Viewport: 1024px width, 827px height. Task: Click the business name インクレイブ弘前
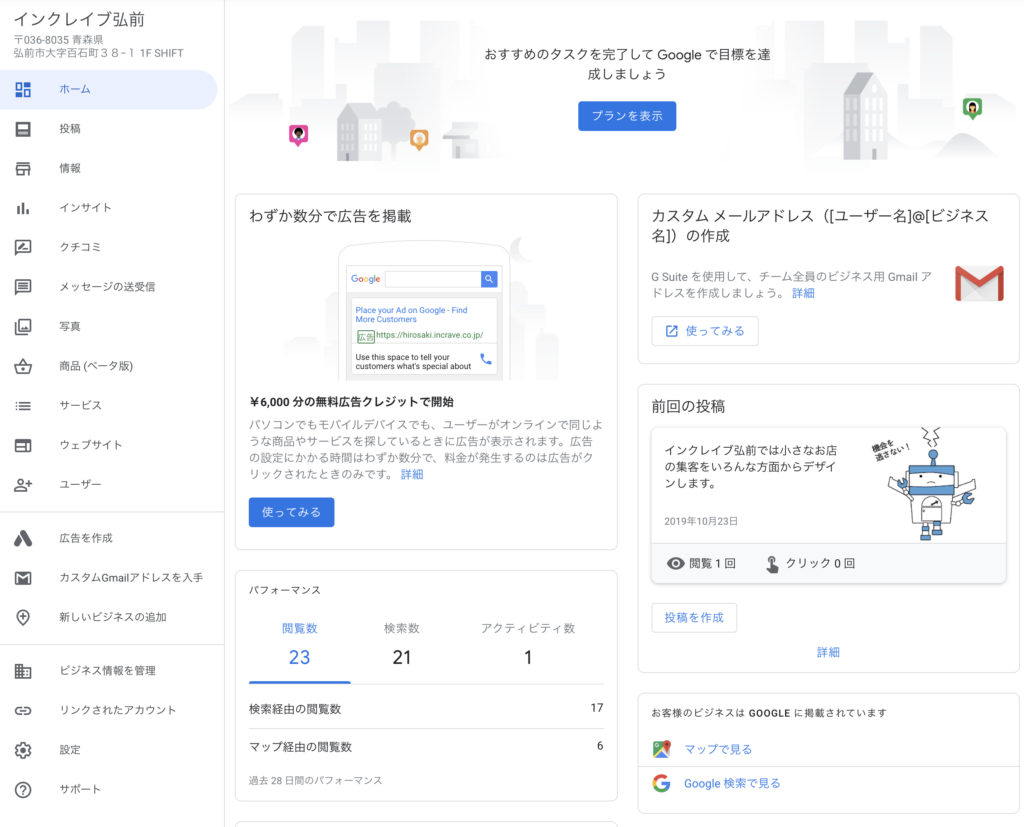click(79, 20)
